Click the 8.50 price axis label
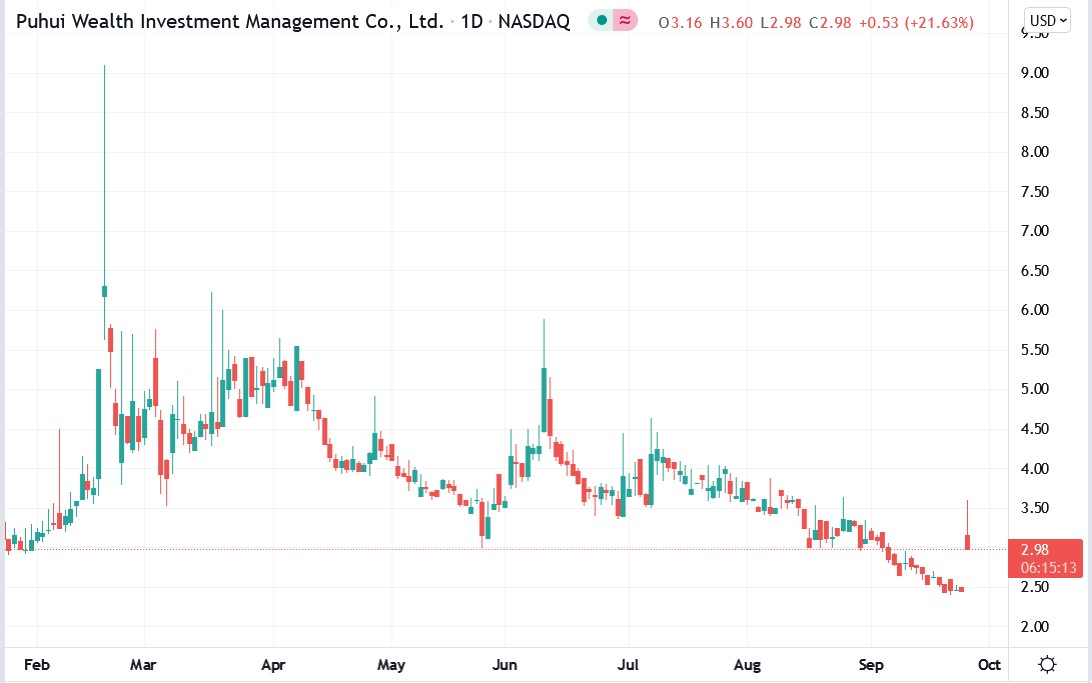 [x=1035, y=112]
